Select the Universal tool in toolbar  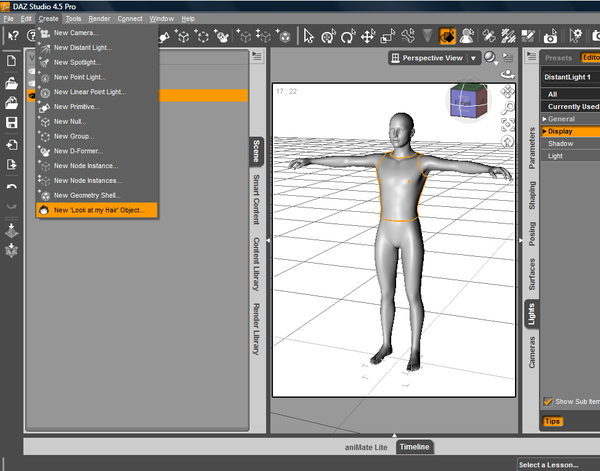pos(328,36)
